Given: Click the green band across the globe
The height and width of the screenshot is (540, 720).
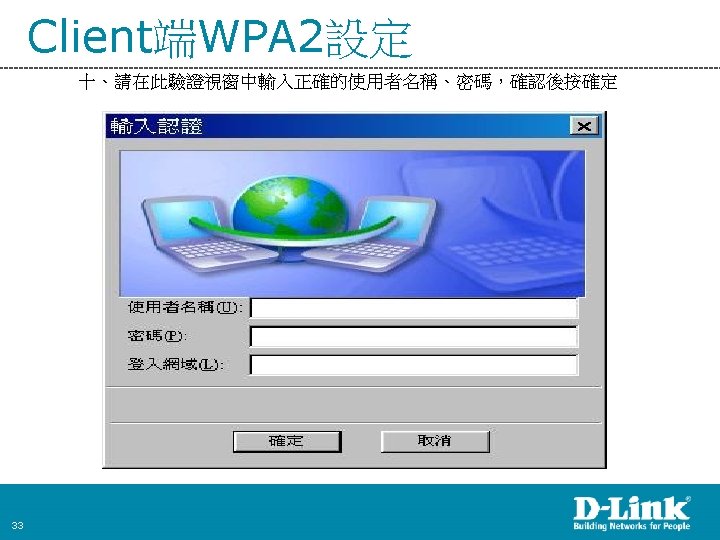Looking at the screenshot, I should (292, 229).
